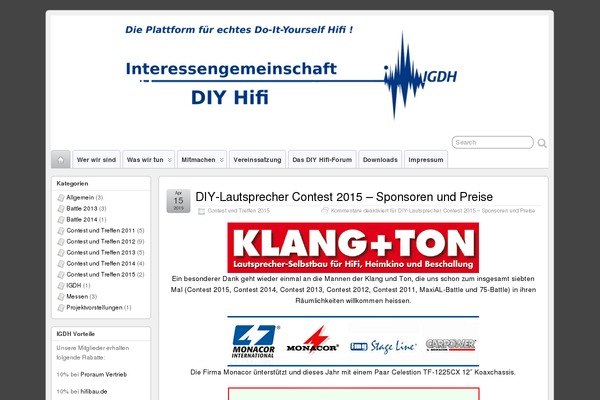
Task: Open the Vereinssatzung page
Action: (x=257, y=160)
